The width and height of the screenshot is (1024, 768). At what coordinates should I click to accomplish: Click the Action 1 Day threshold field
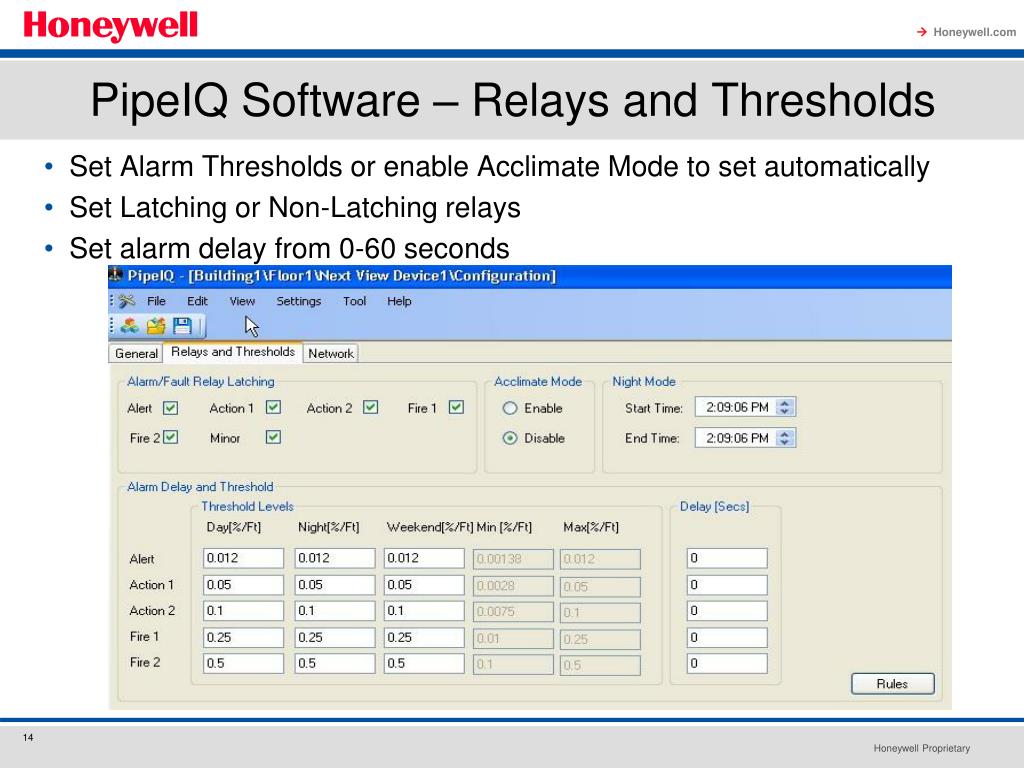[243, 584]
